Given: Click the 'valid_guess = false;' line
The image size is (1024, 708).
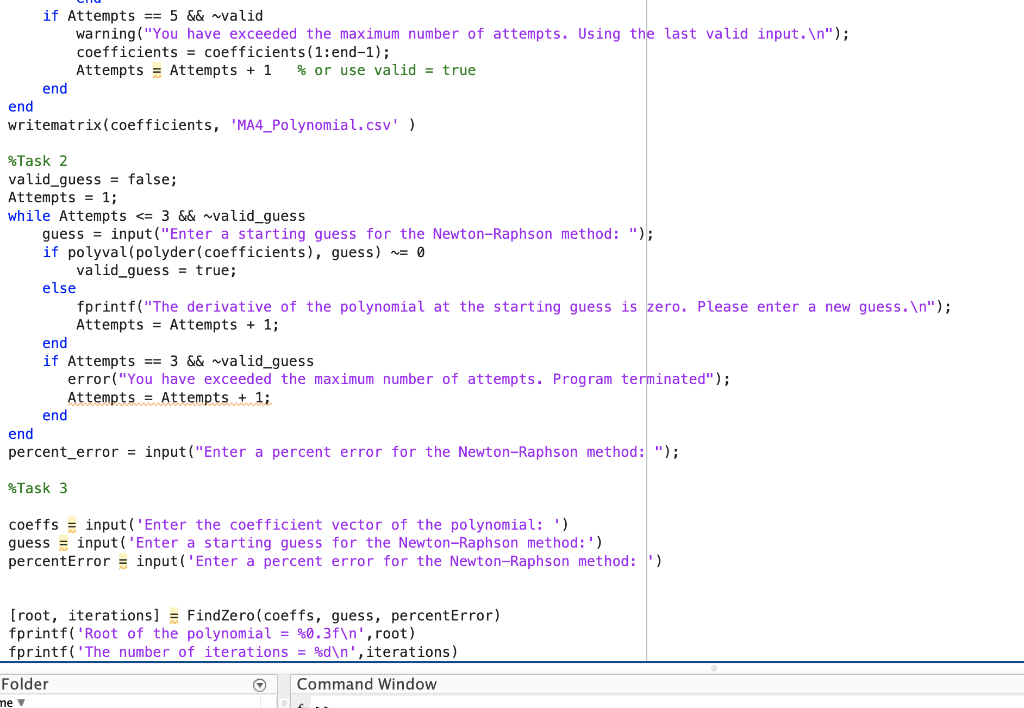Looking at the screenshot, I should [x=92, y=179].
